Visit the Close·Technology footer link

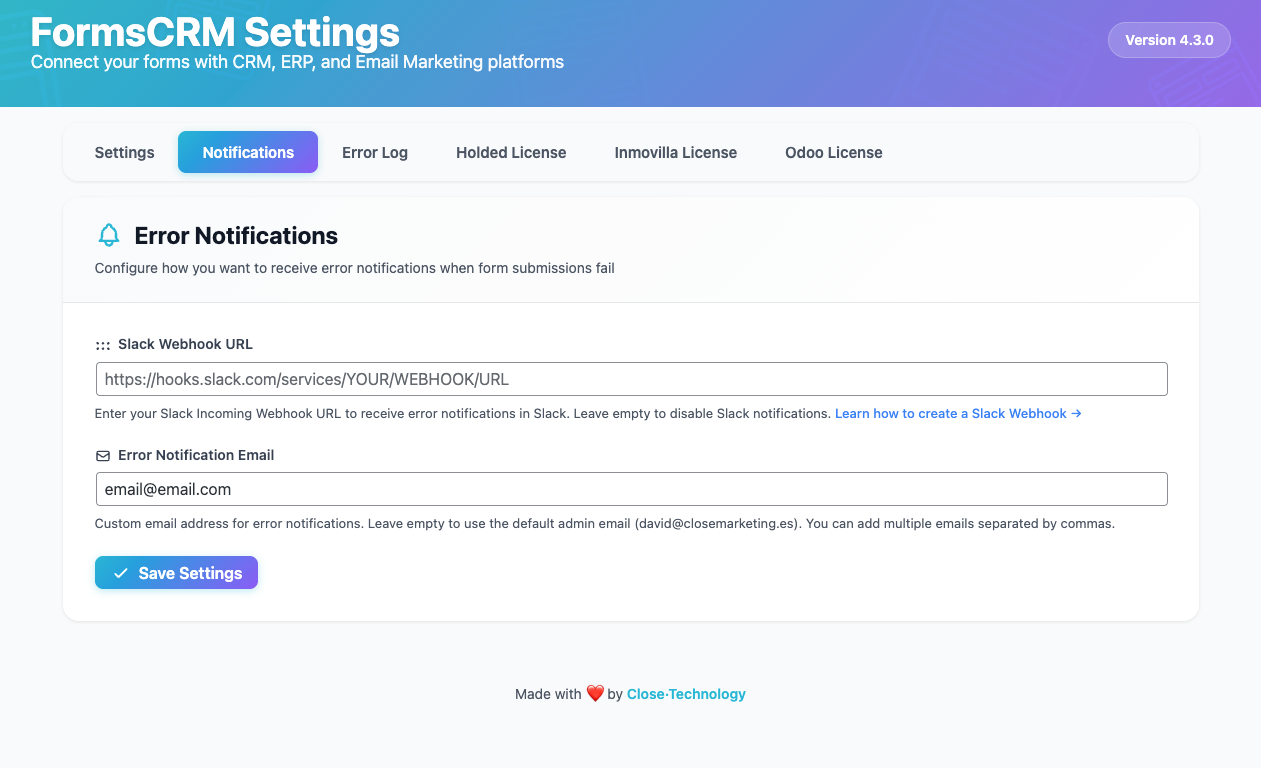pyautogui.click(x=686, y=694)
